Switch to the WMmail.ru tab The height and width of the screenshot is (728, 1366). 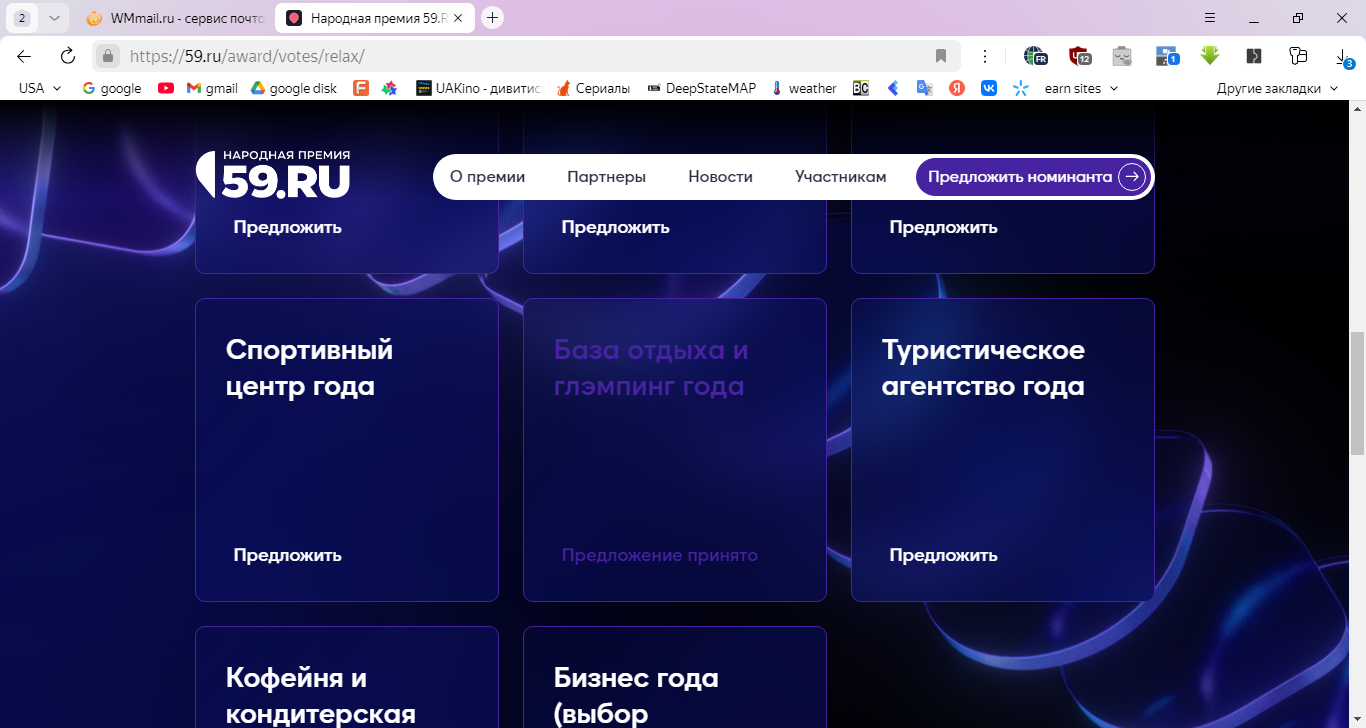(175, 18)
